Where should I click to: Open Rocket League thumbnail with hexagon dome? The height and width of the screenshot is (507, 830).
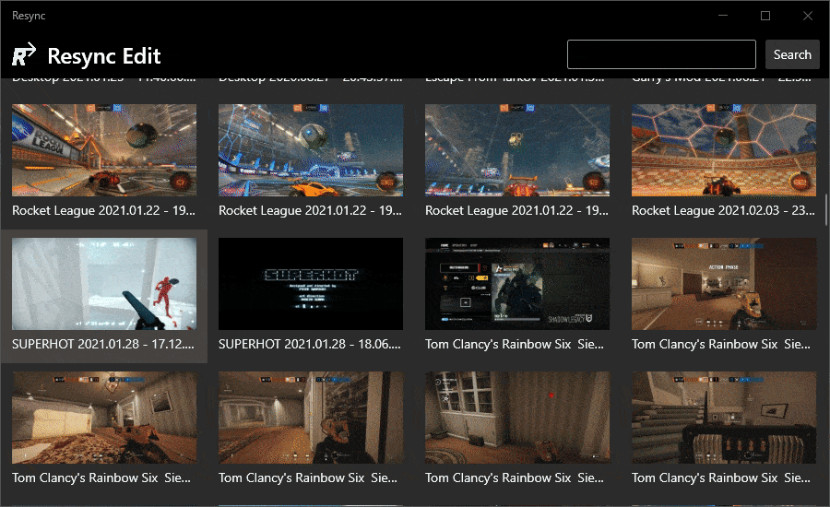[x=724, y=150]
